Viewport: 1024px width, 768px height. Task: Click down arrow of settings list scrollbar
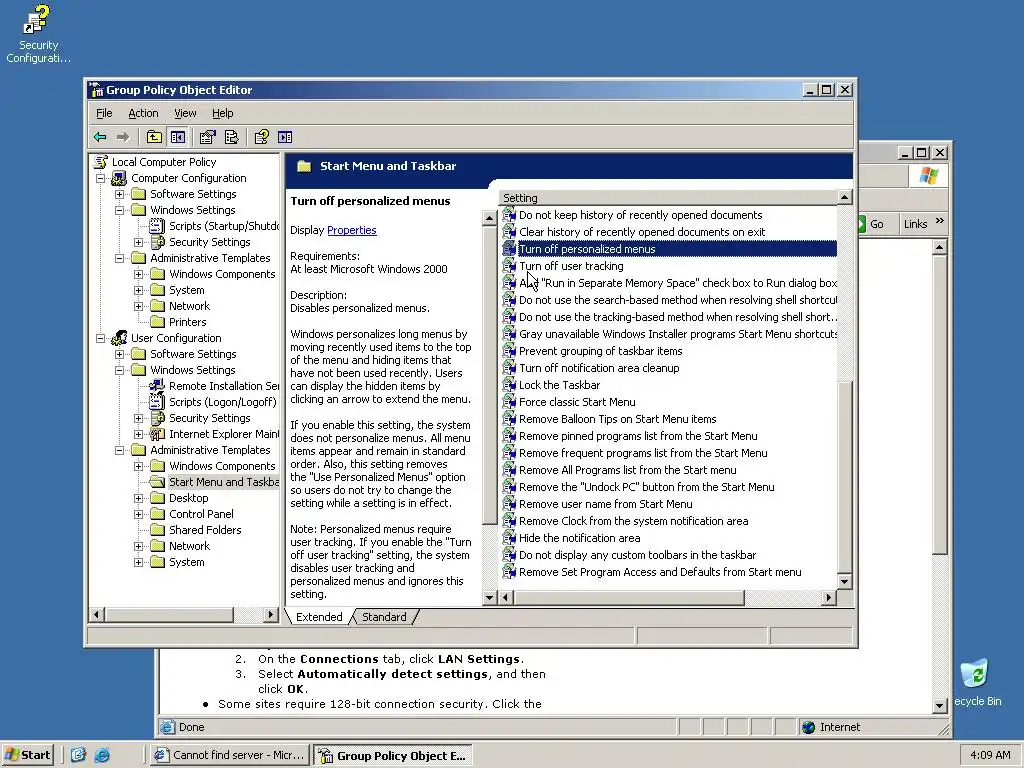click(x=844, y=581)
